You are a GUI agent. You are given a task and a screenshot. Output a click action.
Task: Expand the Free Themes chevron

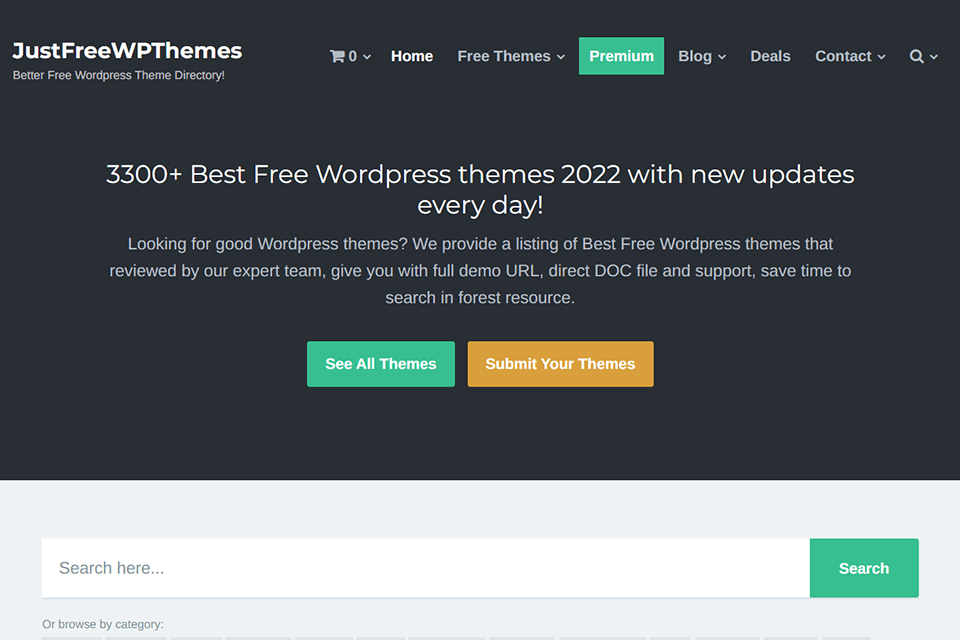click(x=561, y=57)
